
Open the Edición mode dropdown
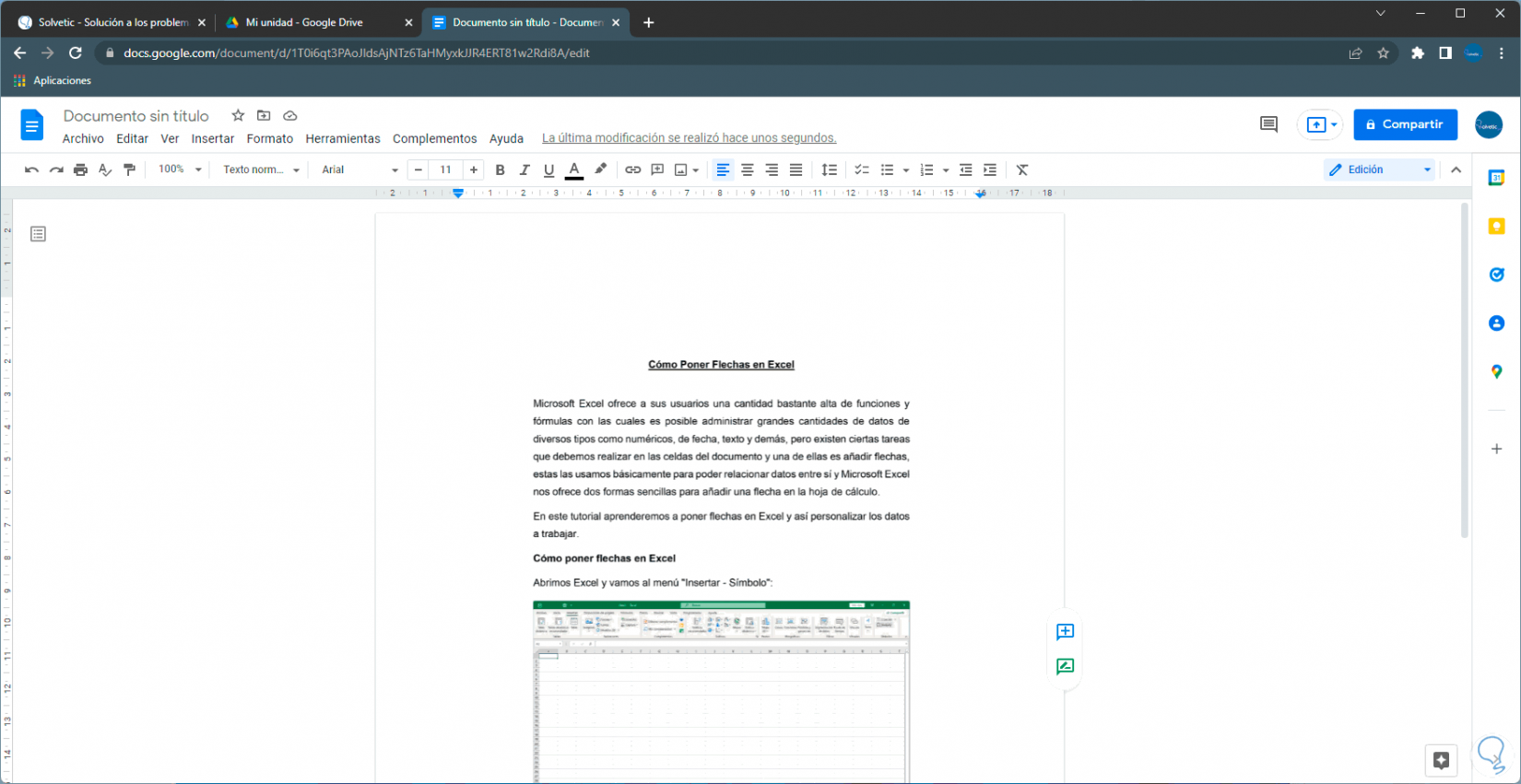[1379, 170]
